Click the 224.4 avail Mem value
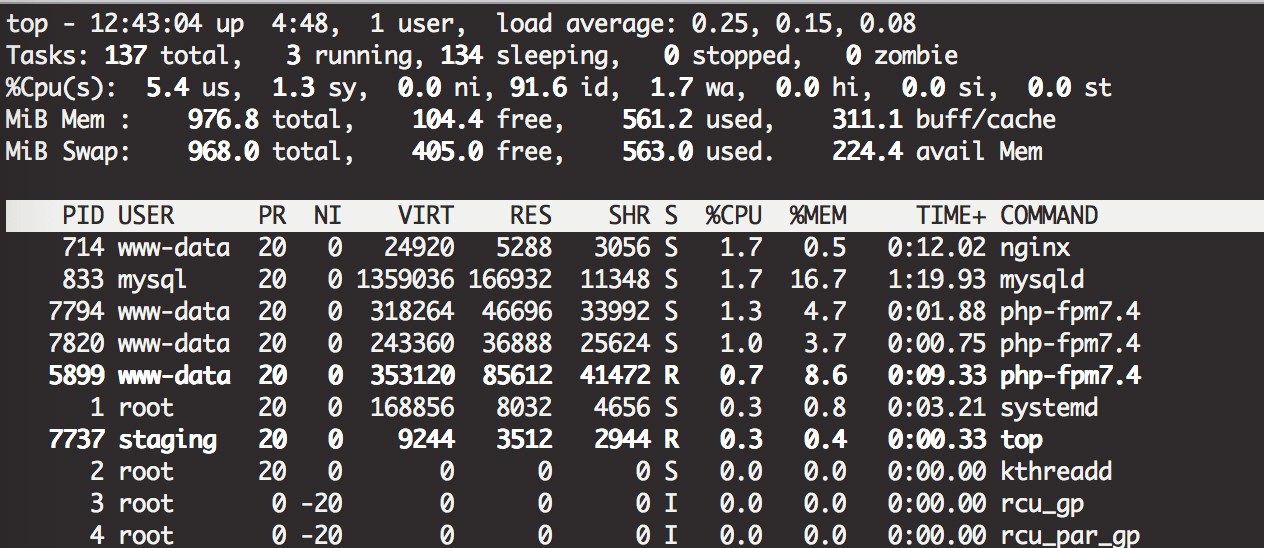1264x548 pixels. tap(937, 151)
